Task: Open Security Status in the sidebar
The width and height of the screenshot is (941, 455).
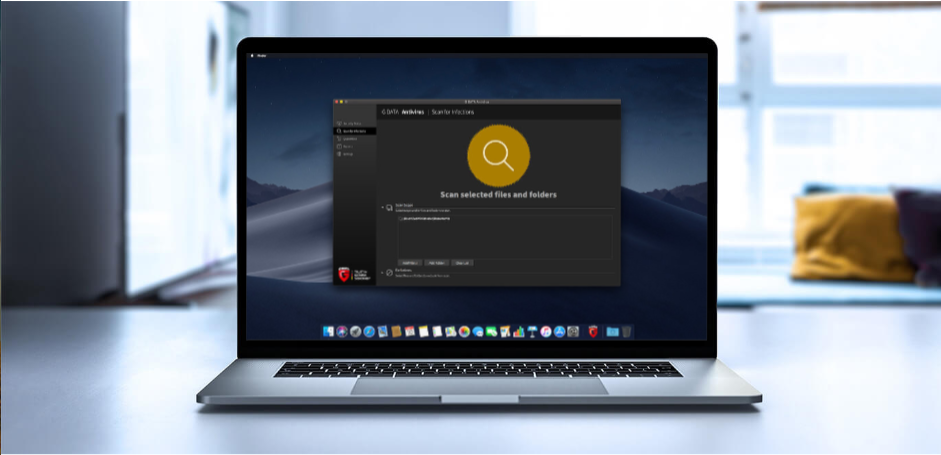Action: pos(355,124)
